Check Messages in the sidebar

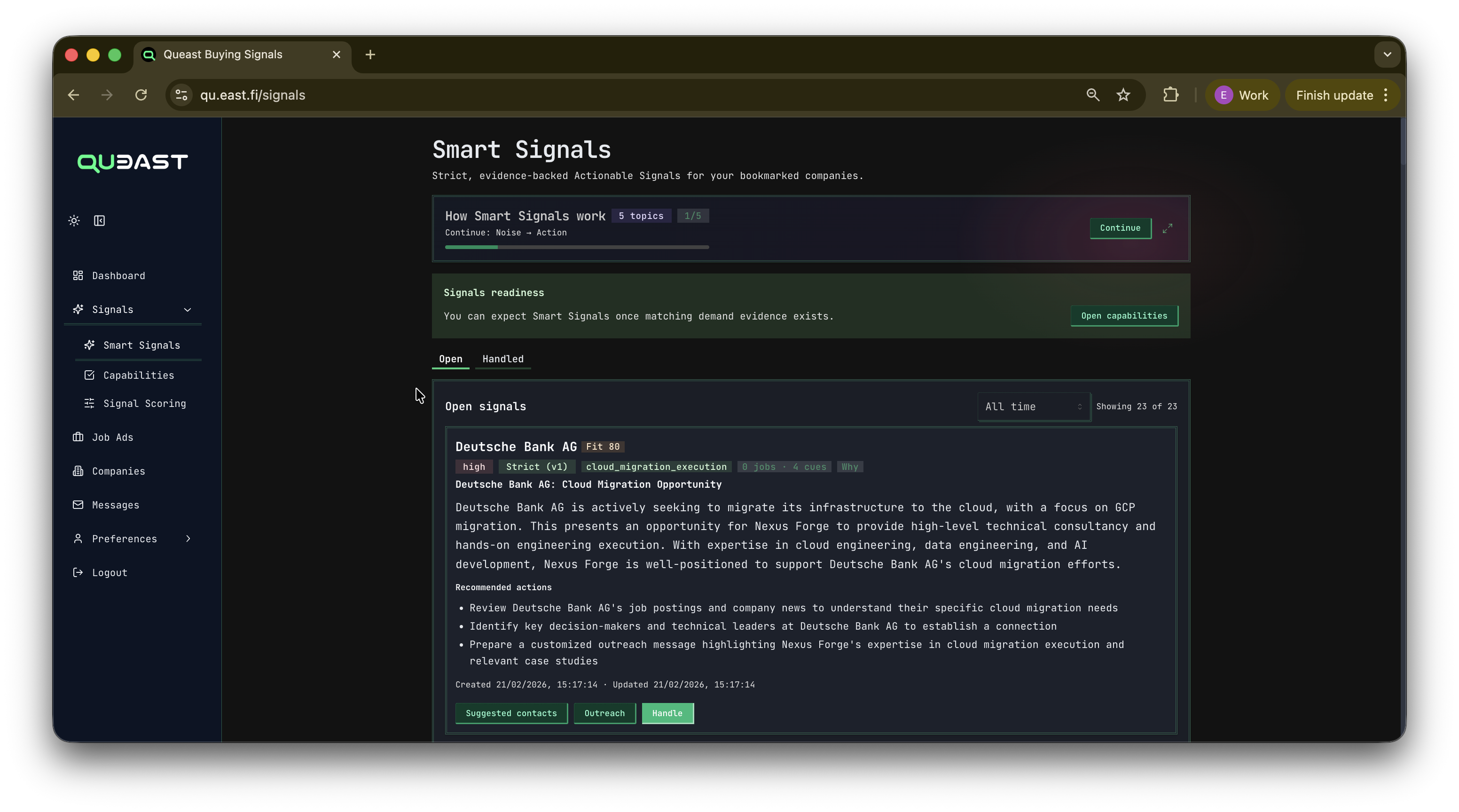tap(116, 505)
